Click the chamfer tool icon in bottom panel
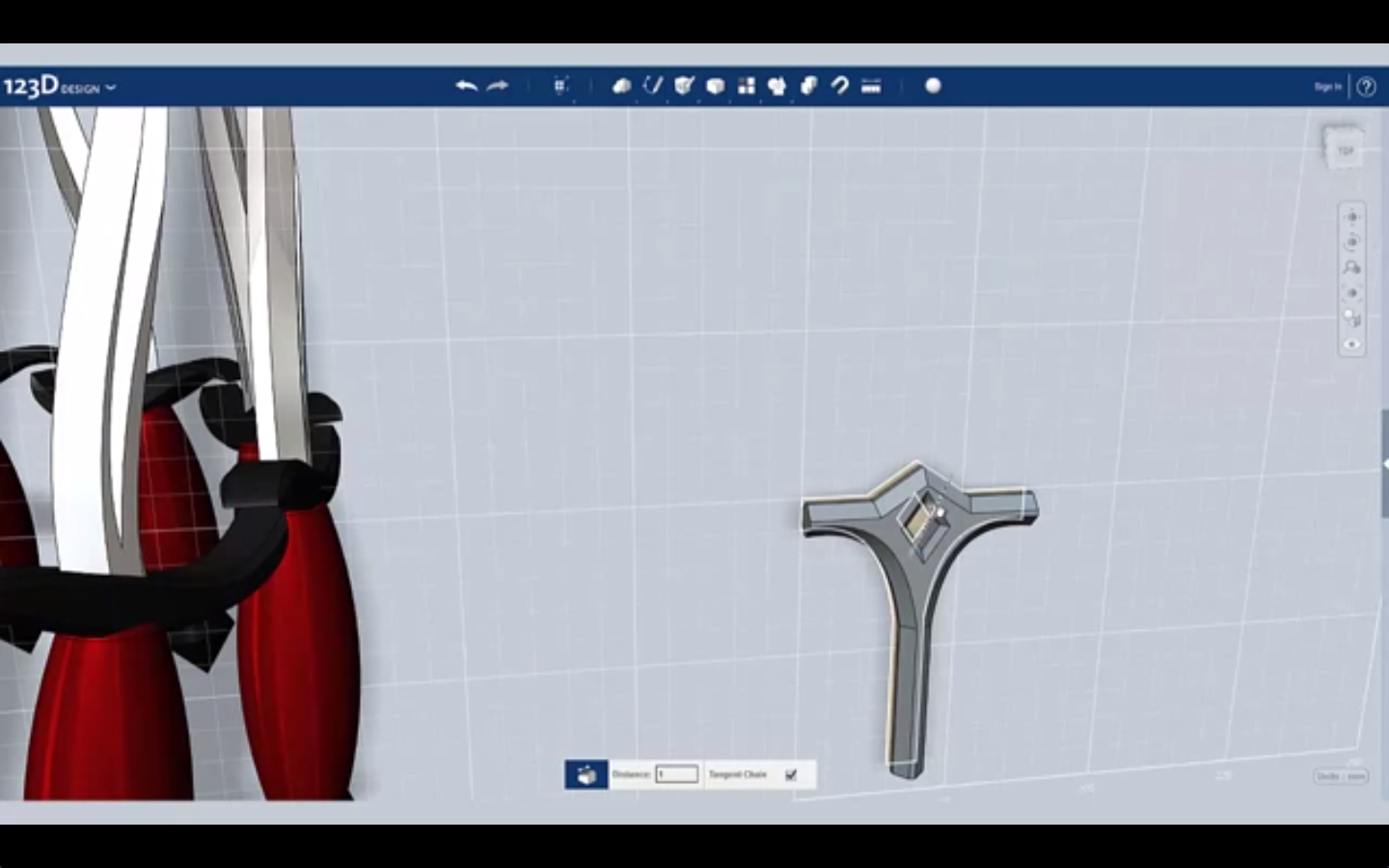1389x868 pixels. 586,774
